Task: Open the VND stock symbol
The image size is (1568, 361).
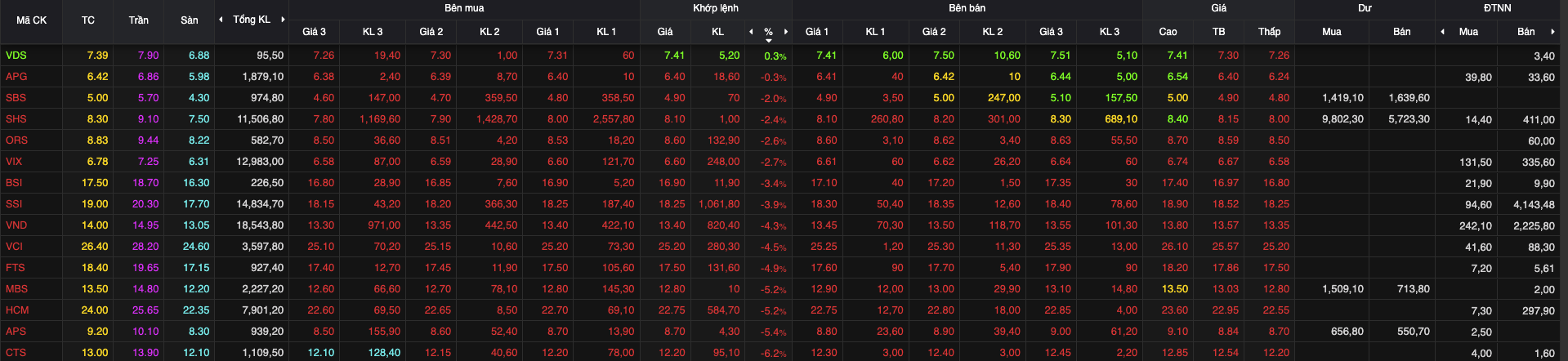Action: point(16,225)
